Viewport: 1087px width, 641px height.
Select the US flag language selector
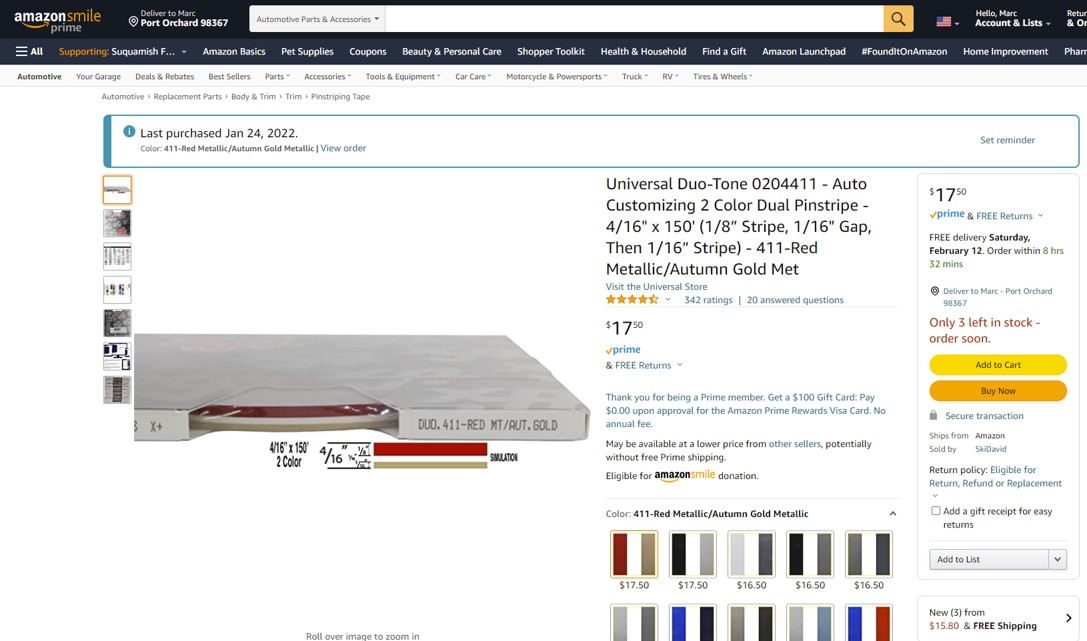(x=948, y=22)
